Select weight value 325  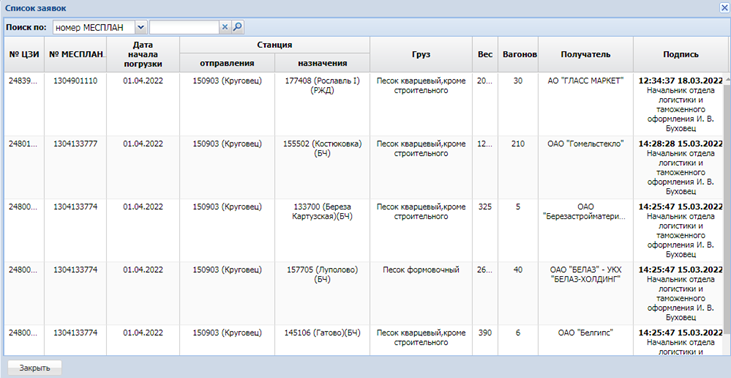tap(485, 206)
